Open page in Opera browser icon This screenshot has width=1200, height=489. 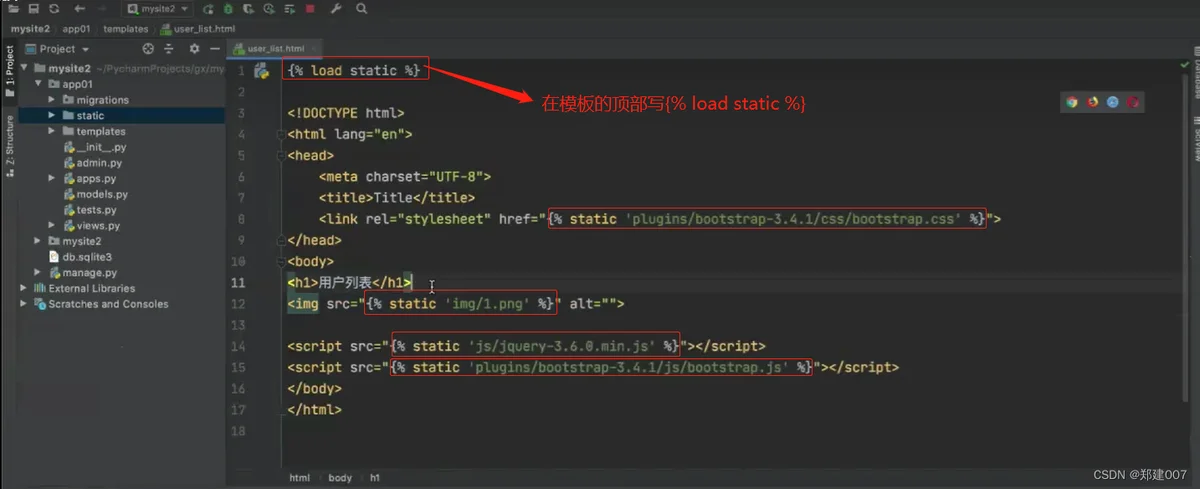1134,101
